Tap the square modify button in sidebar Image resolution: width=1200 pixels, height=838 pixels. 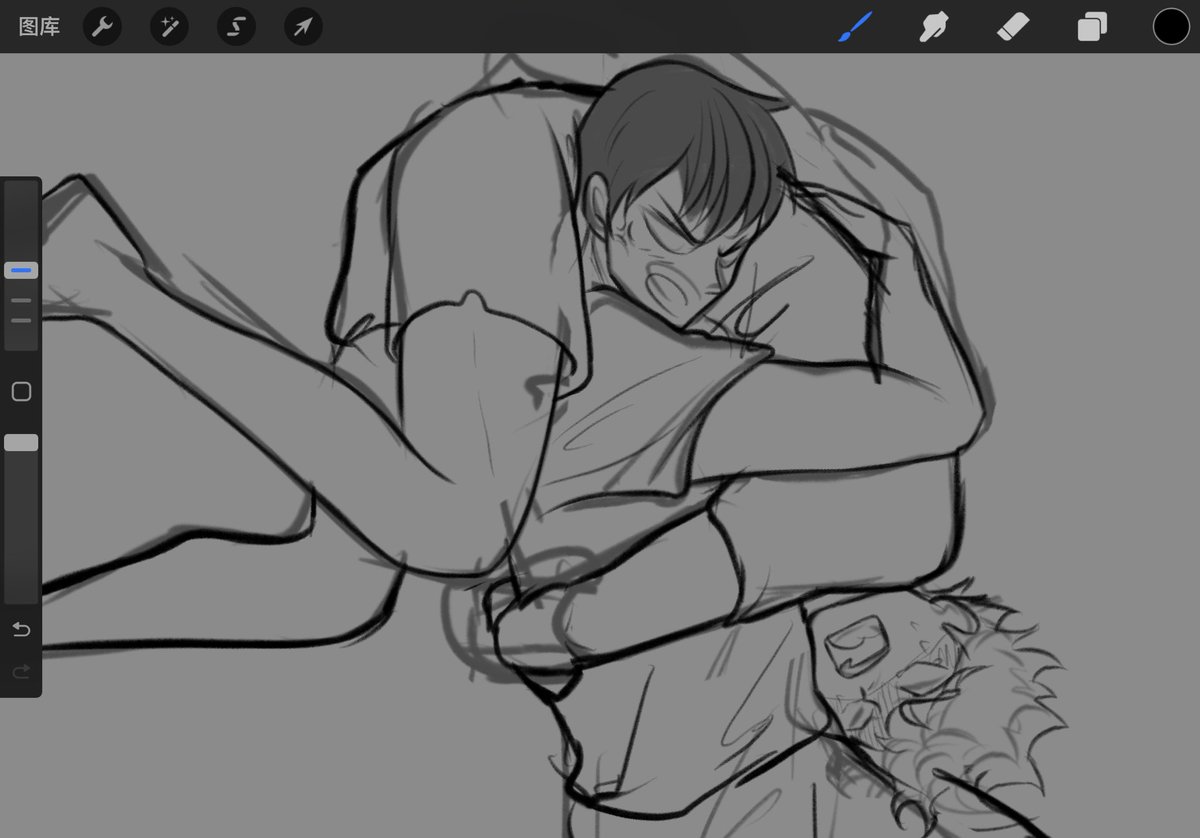point(21,392)
